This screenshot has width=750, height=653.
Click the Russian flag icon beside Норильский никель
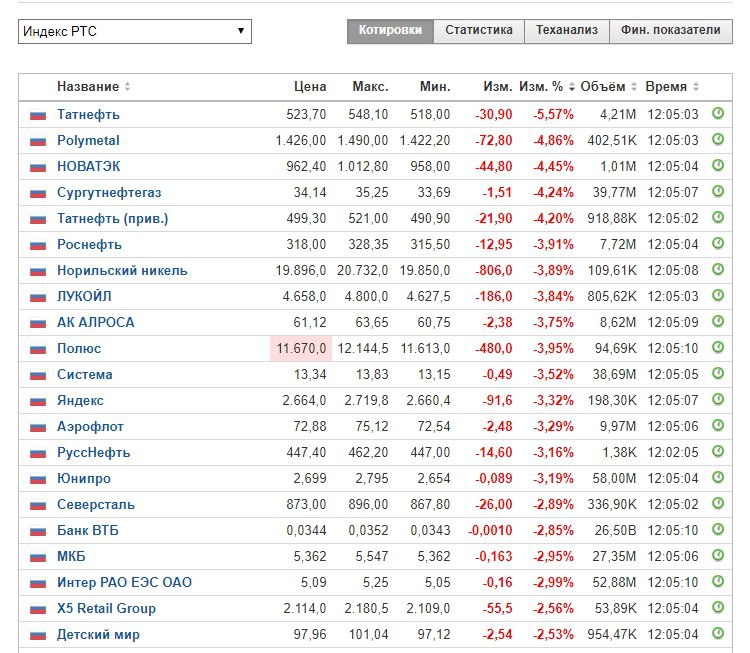click(x=38, y=271)
